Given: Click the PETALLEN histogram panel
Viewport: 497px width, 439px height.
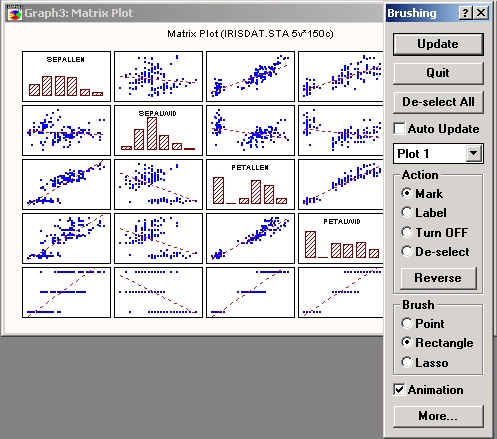Looking at the screenshot, I should coord(250,184).
